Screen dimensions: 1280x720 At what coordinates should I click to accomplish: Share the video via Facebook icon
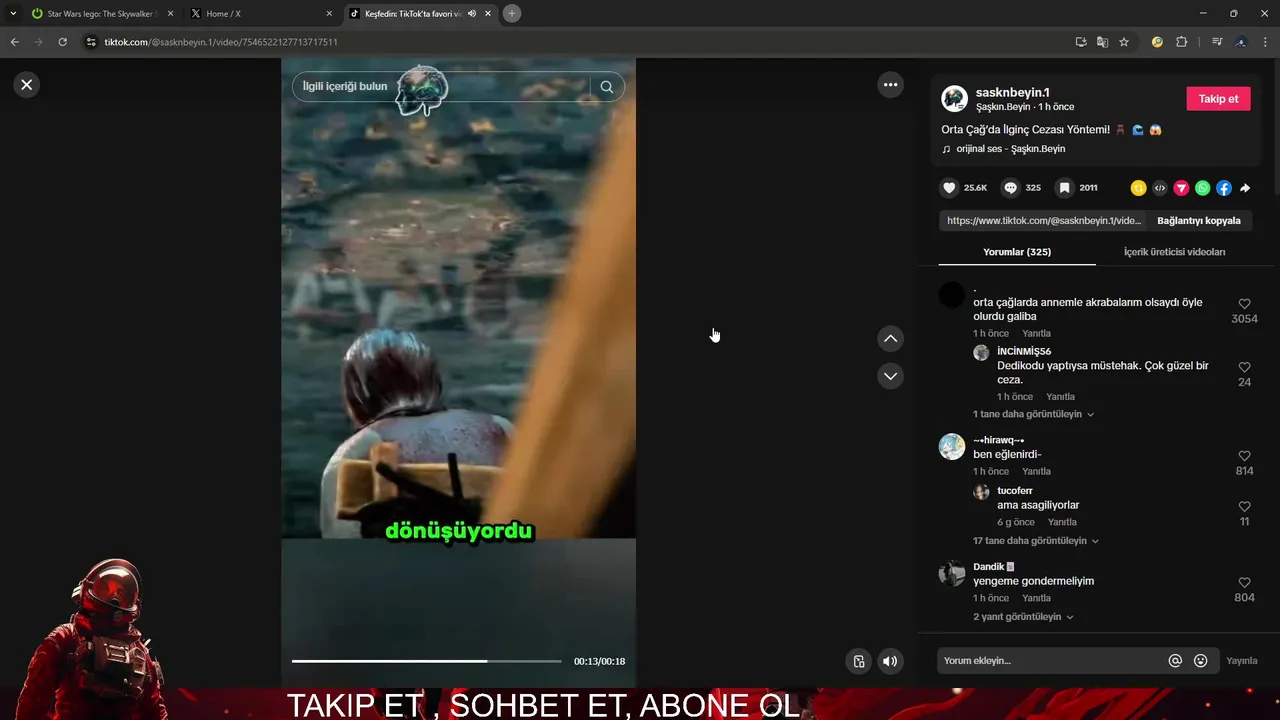[x=1224, y=188]
